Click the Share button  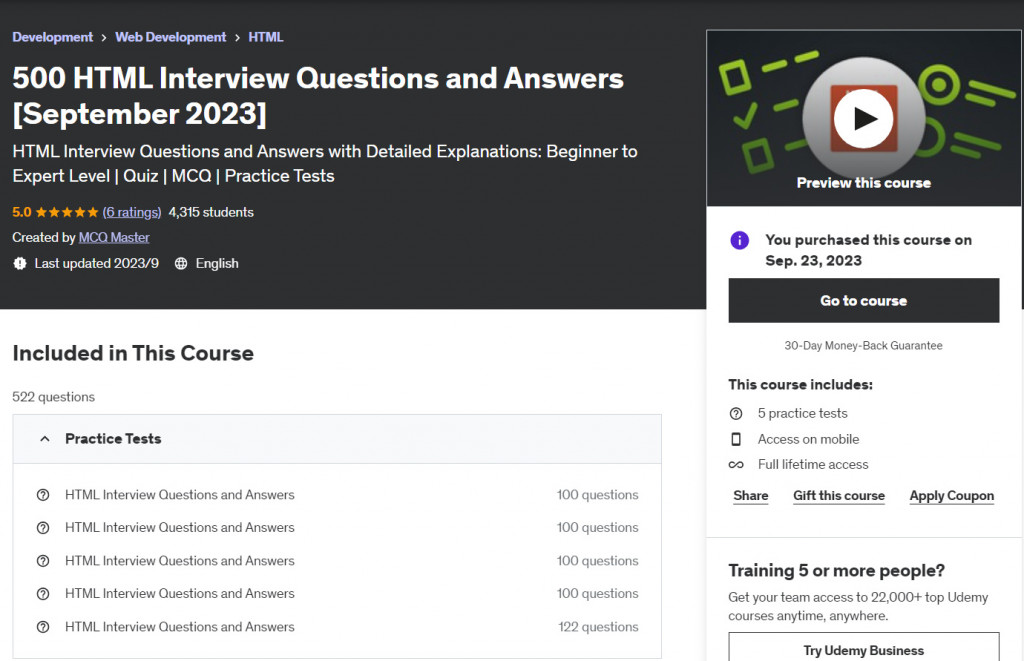coord(750,496)
